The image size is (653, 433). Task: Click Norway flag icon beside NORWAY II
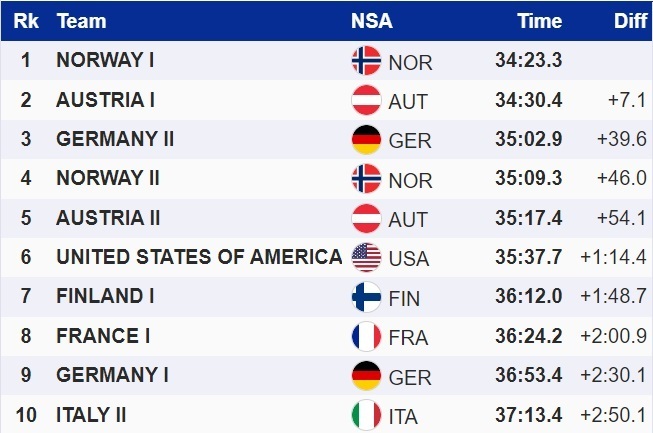(367, 179)
